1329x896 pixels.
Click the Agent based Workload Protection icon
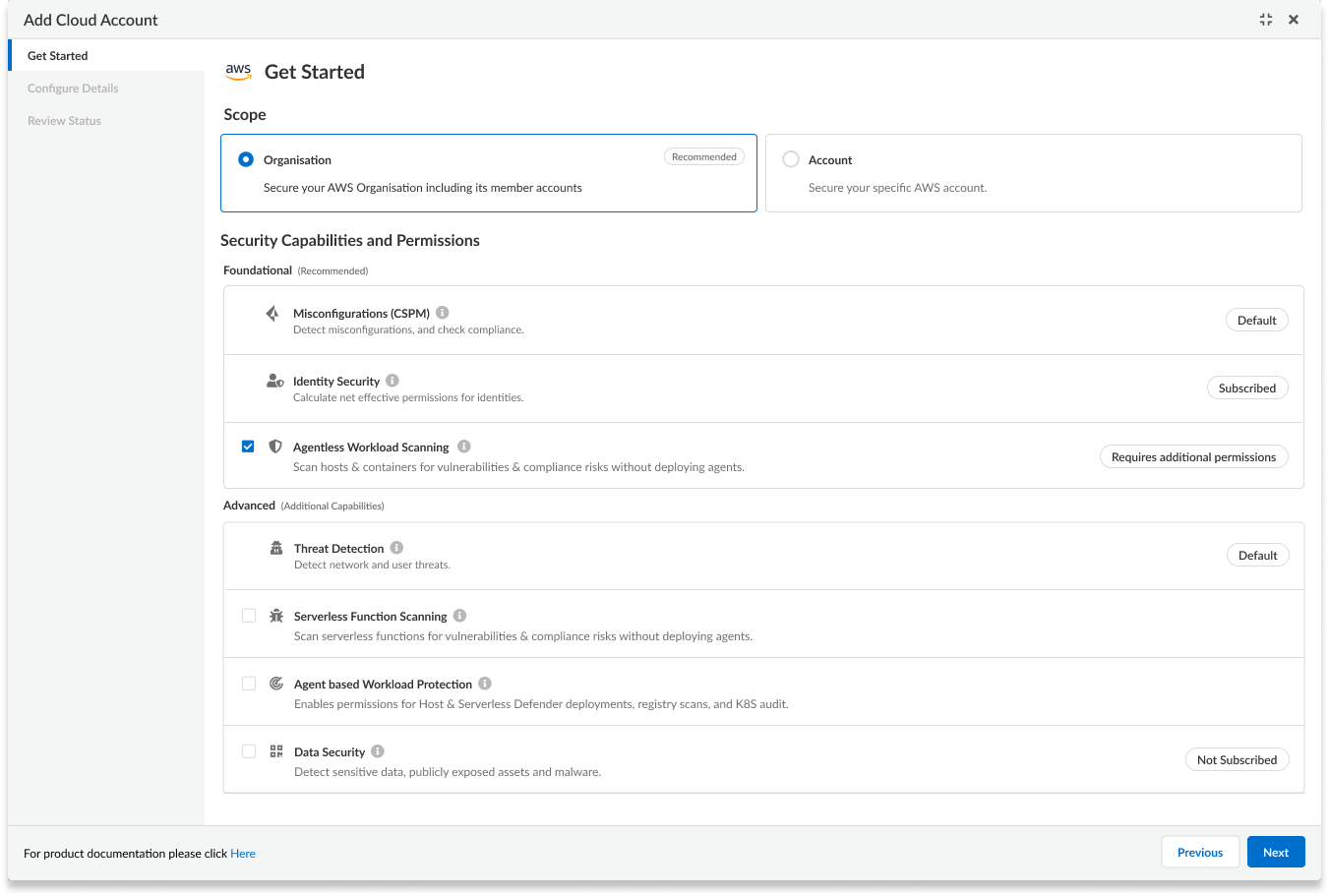(276, 684)
